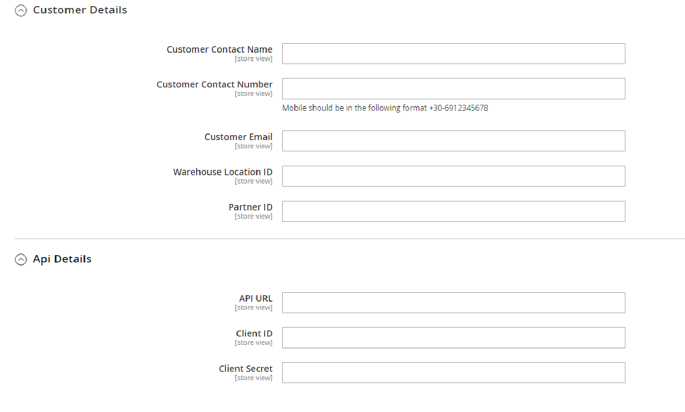Click the Customer Contact Number label
This screenshot has height=412, width=685.
coord(214,85)
